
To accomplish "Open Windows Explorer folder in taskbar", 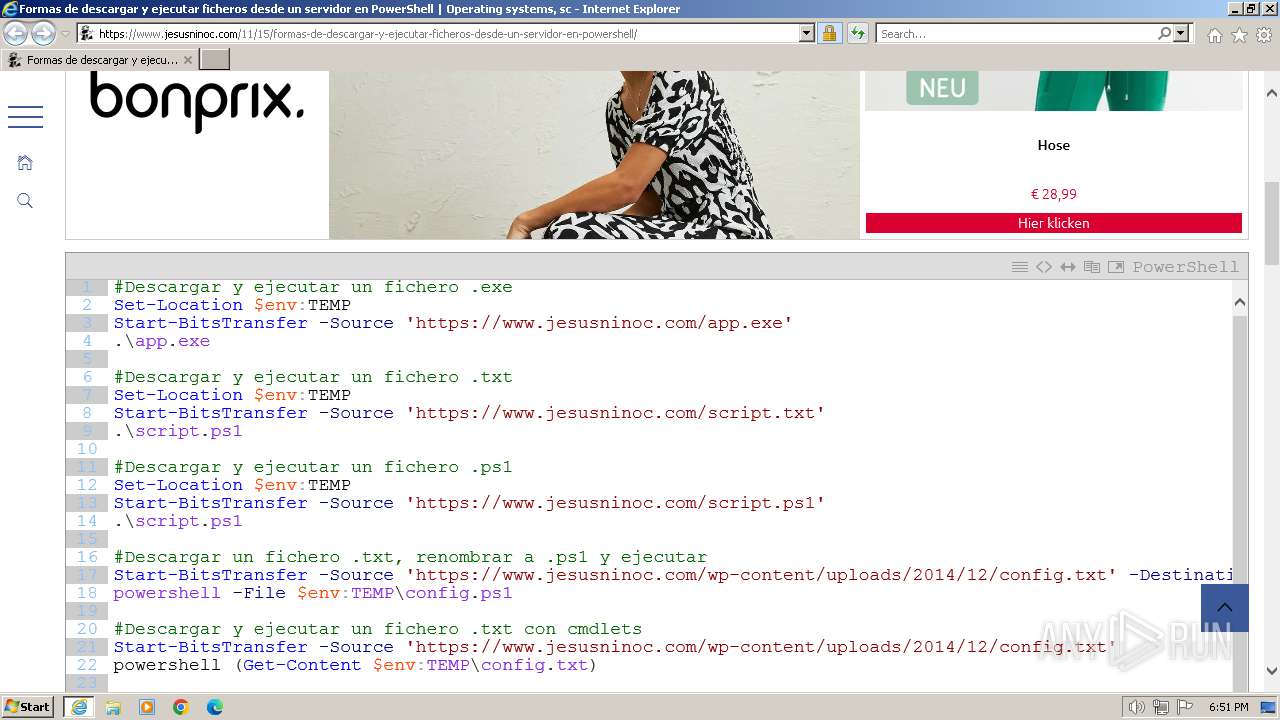I will click(x=113, y=707).
